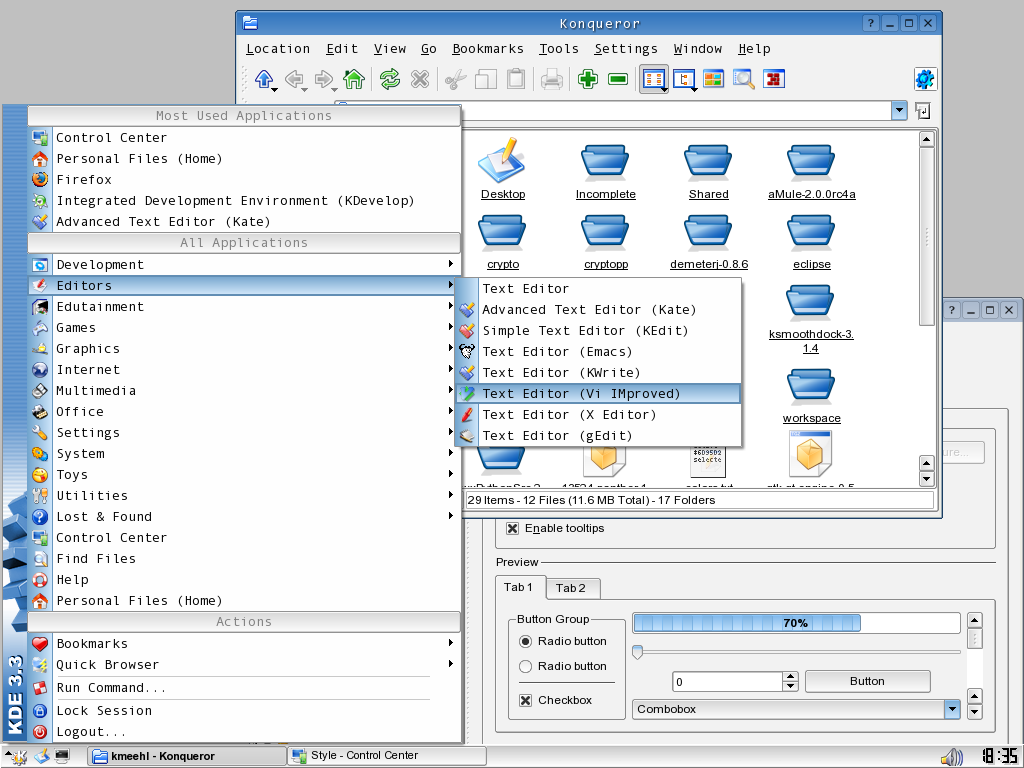The image size is (1024, 768).
Task: Expand the Quick Browser submenu
Action: coord(244,665)
